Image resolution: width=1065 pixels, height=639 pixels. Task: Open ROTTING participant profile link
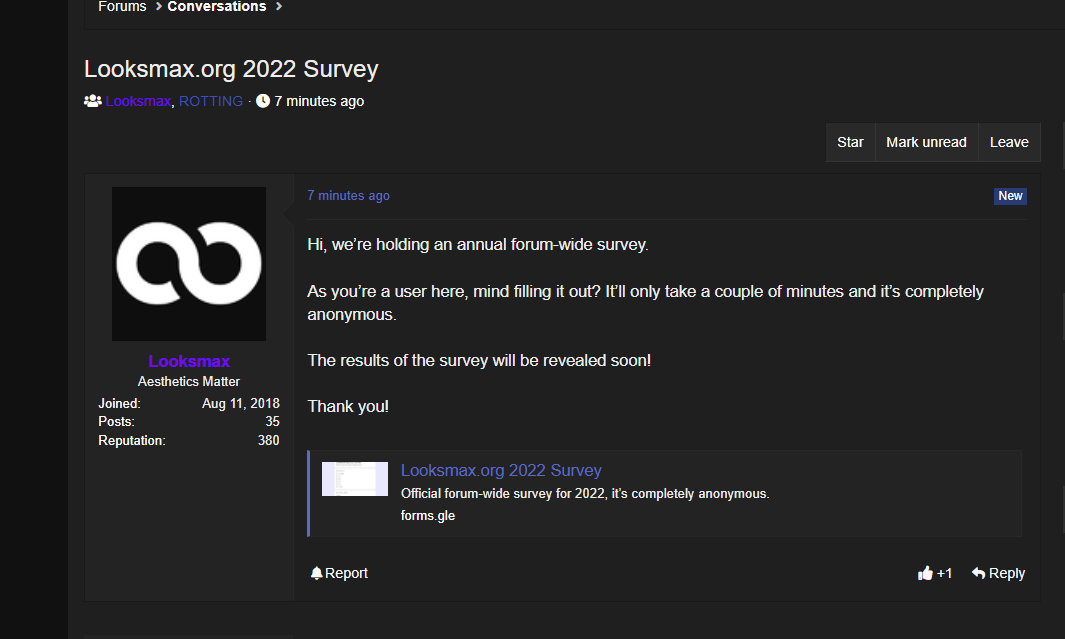pos(211,101)
